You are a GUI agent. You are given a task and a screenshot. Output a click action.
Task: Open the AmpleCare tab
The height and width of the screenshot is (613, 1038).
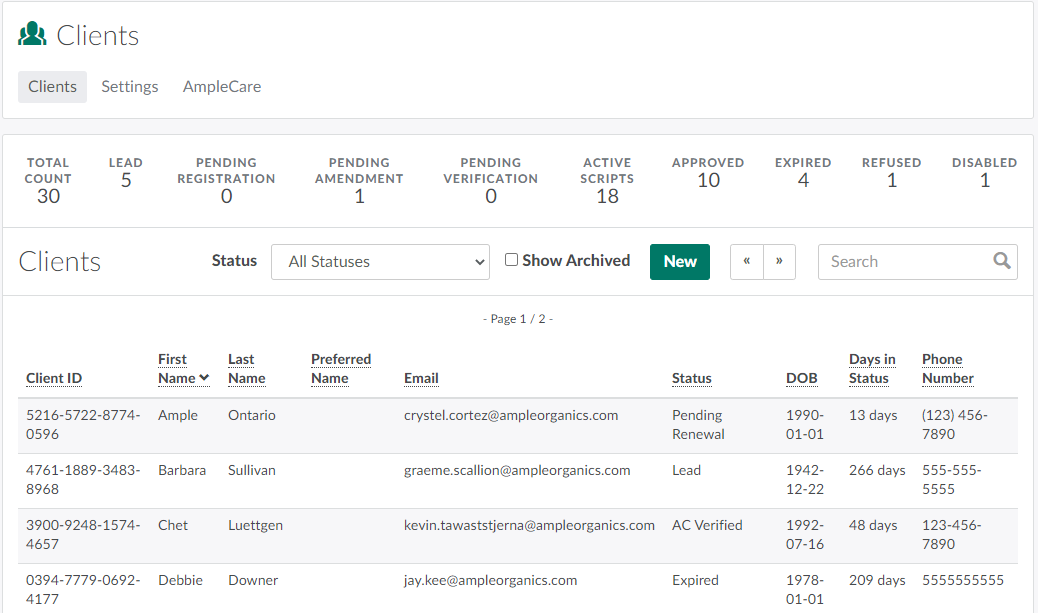[222, 87]
